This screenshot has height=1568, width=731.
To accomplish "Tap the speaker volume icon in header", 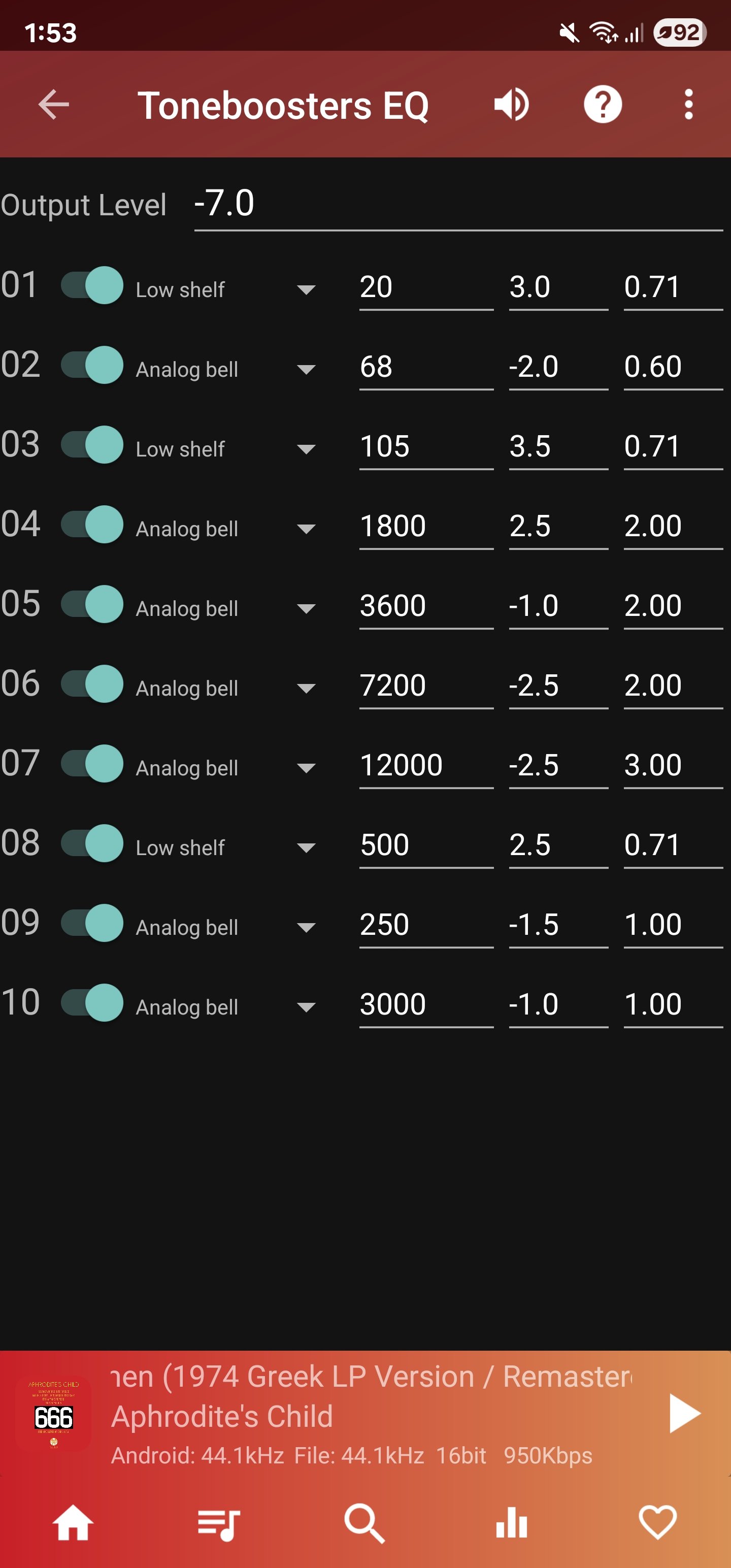I will (511, 105).
